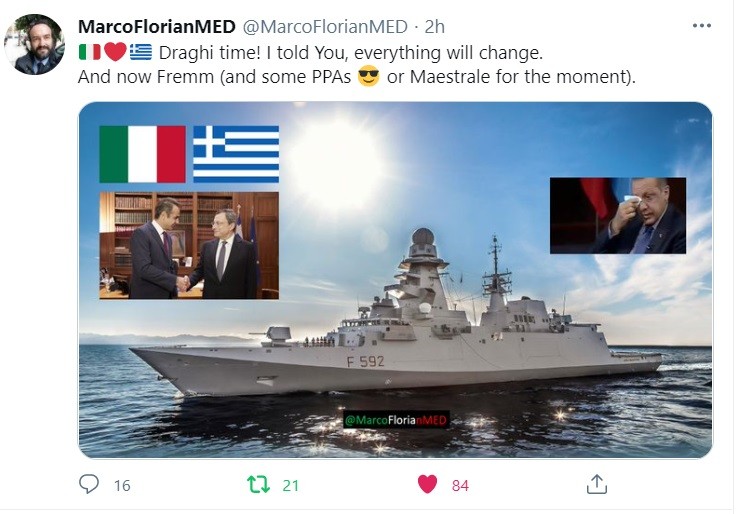This screenshot has width=746, height=514.
Task: Click the green retweet icon
Action: 259,485
